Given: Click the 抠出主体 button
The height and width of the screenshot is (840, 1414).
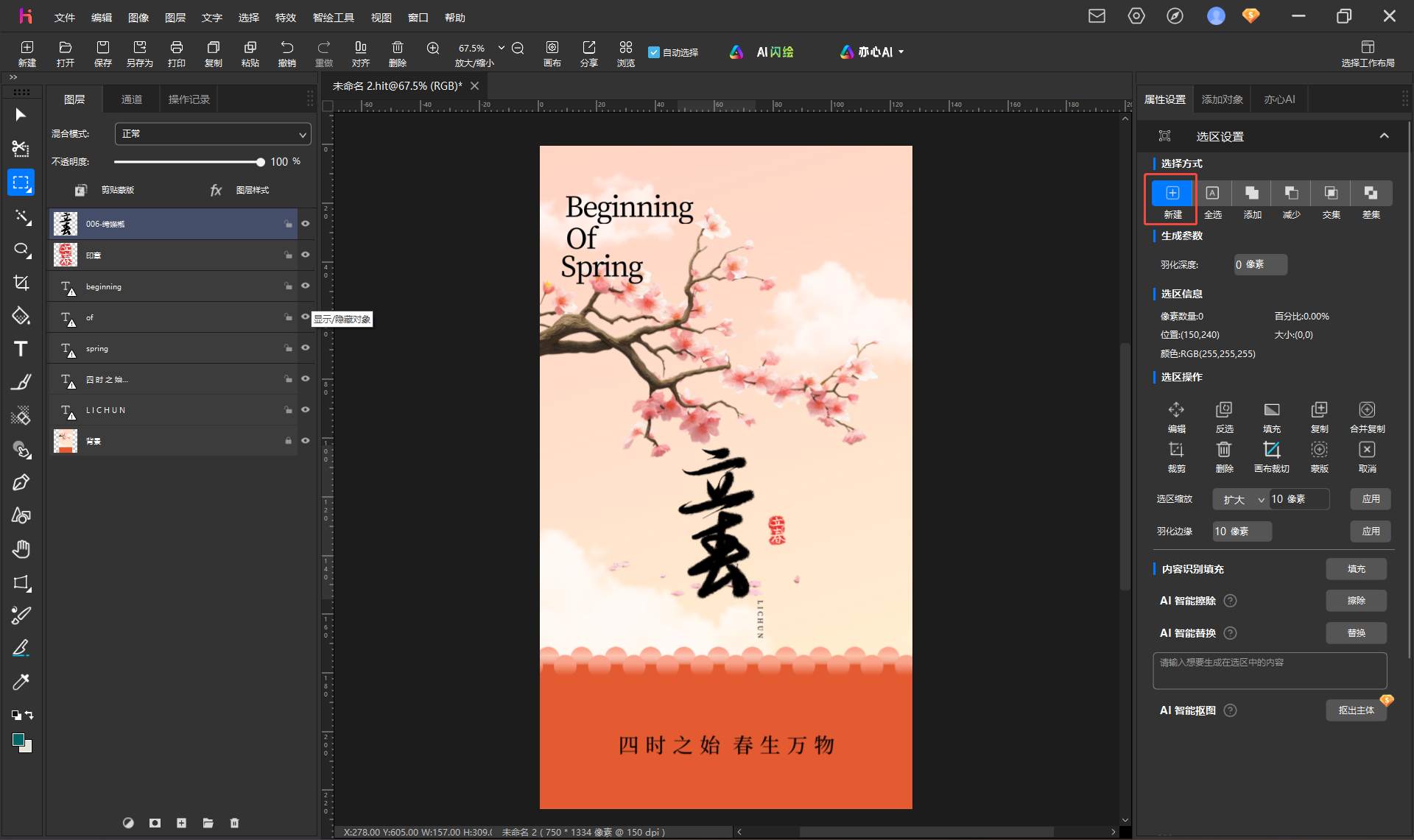Looking at the screenshot, I should (x=1356, y=710).
